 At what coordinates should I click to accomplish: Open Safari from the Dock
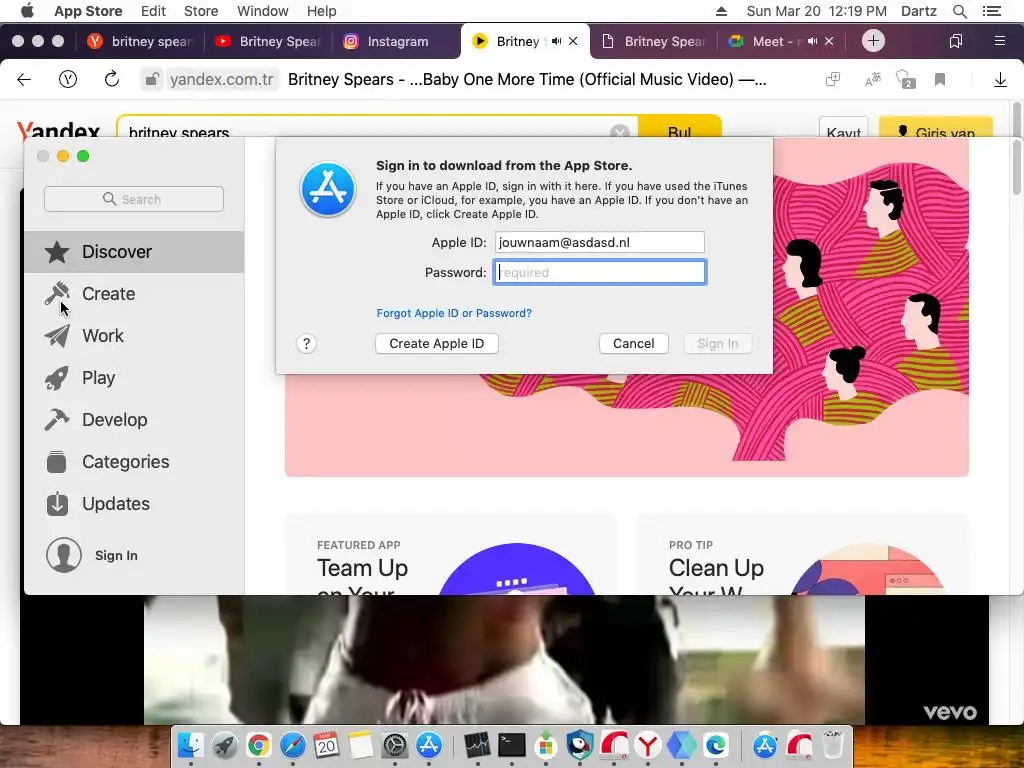tap(293, 745)
